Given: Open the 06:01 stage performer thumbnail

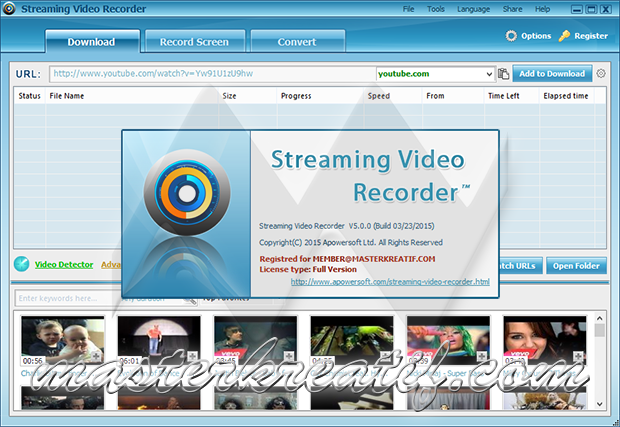Looking at the screenshot, I should [159, 340].
